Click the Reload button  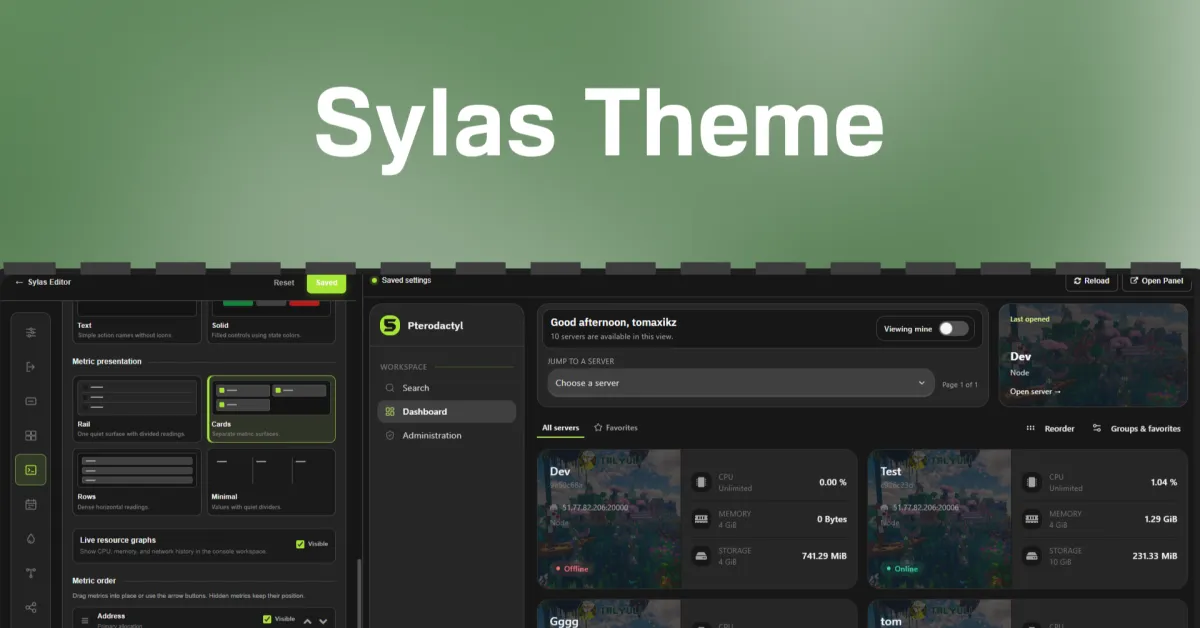1091,281
